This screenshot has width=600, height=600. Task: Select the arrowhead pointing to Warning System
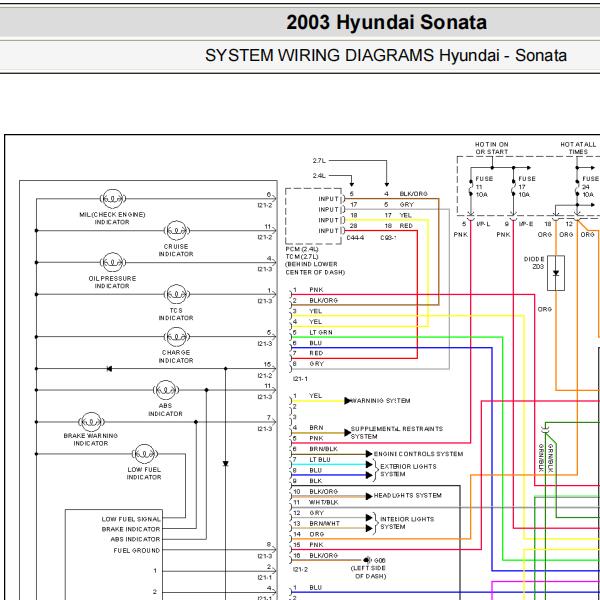pyautogui.click(x=348, y=401)
